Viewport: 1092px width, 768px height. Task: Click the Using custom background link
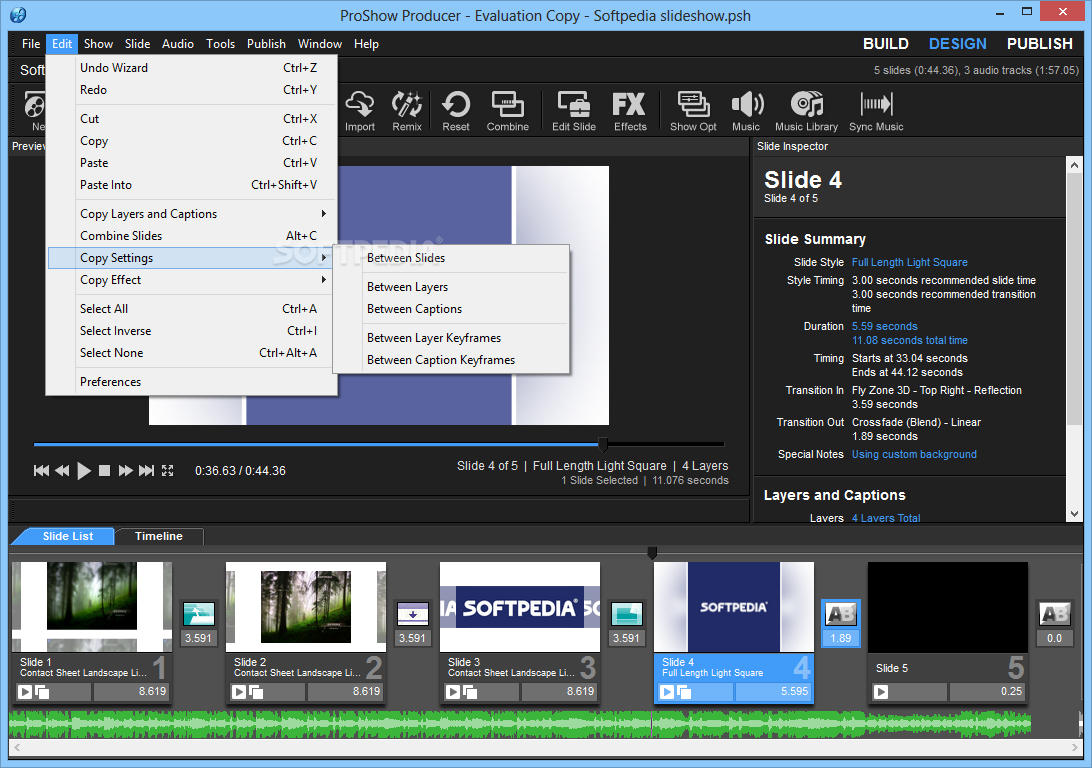(x=914, y=455)
